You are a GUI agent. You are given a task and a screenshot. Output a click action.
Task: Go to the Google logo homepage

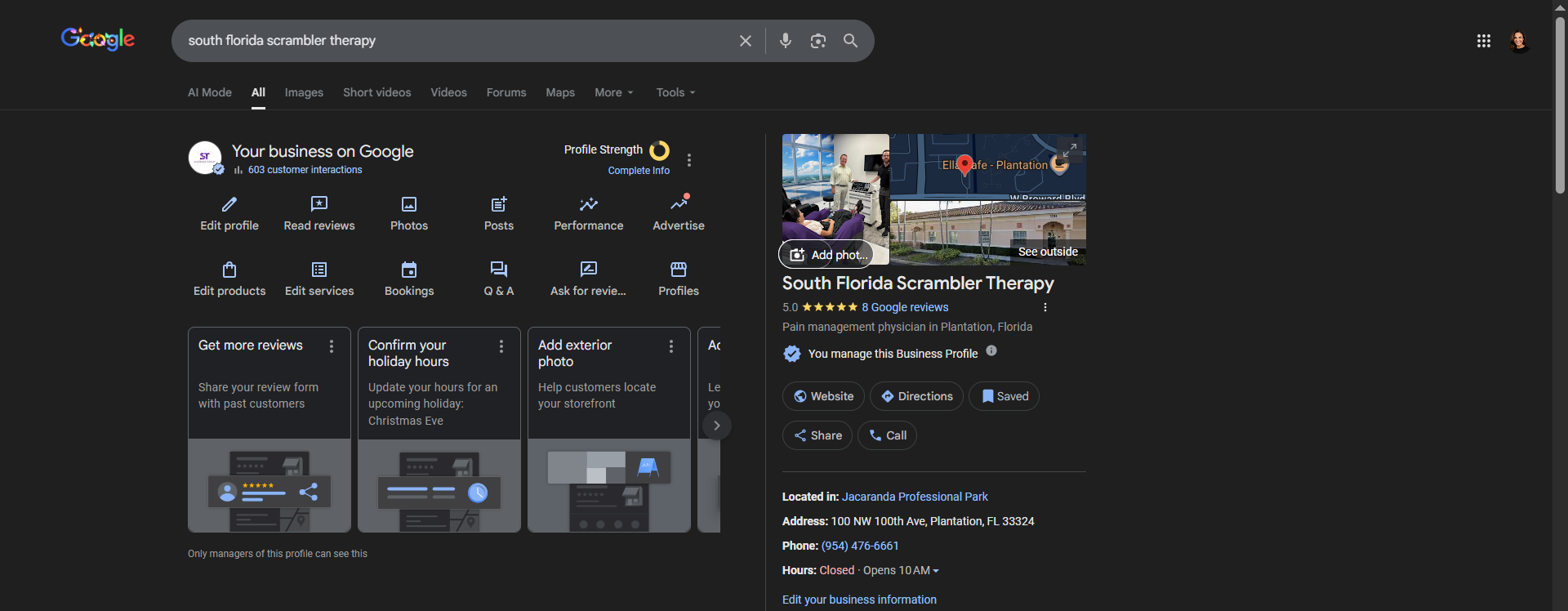click(98, 38)
